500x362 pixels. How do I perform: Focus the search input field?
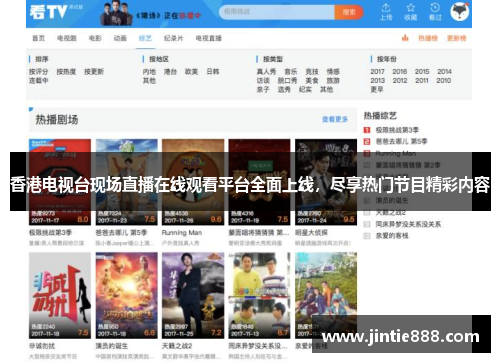click(x=277, y=12)
